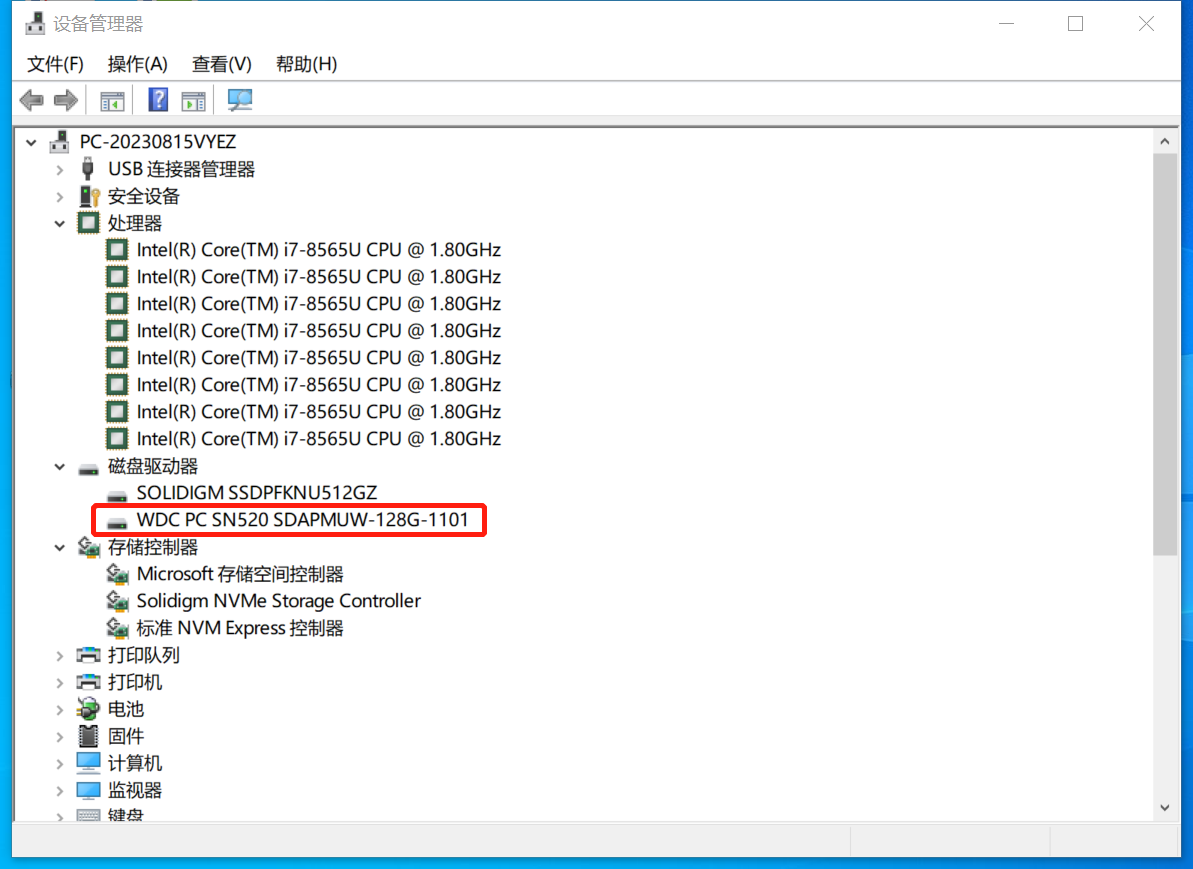Click the Forward arrow in the toolbar
The height and width of the screenshot is (869, 1193).
coord(66,100)
